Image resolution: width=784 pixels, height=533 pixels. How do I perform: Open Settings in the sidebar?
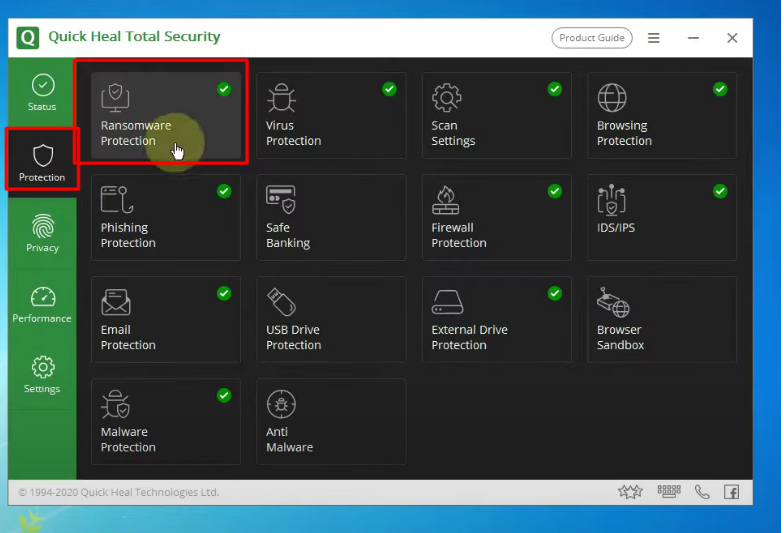click(x=42, y=374)
